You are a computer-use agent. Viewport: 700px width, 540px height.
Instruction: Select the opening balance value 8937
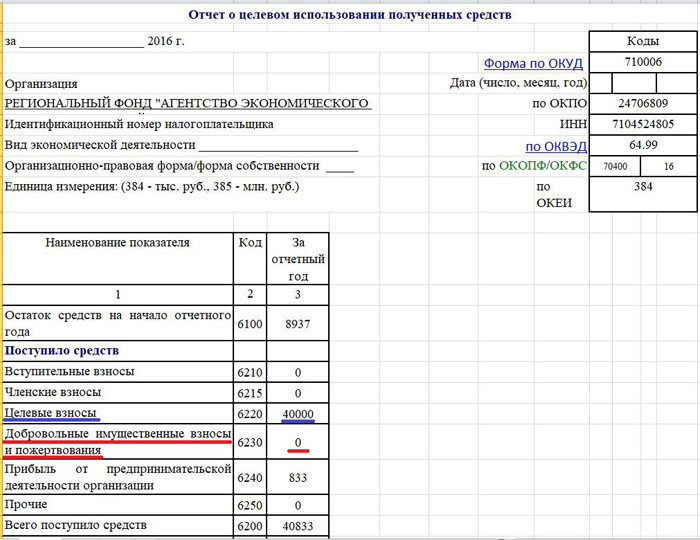[298, 325]
